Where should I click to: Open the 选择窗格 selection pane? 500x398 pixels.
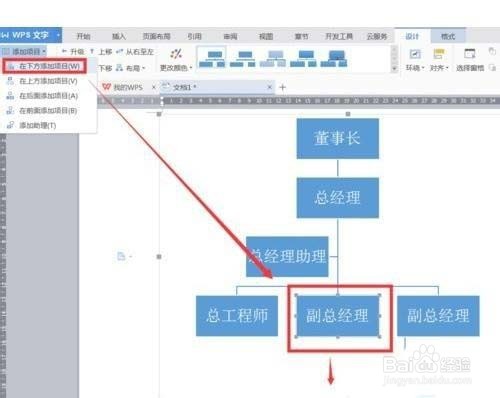point(470,60)
